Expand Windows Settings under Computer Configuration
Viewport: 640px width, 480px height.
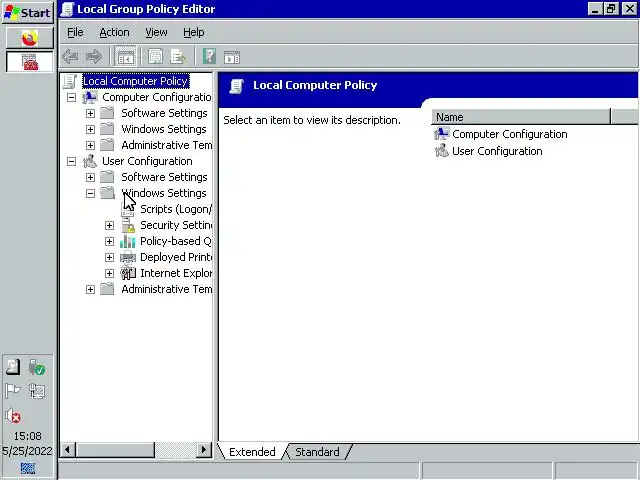pos(91,129)
